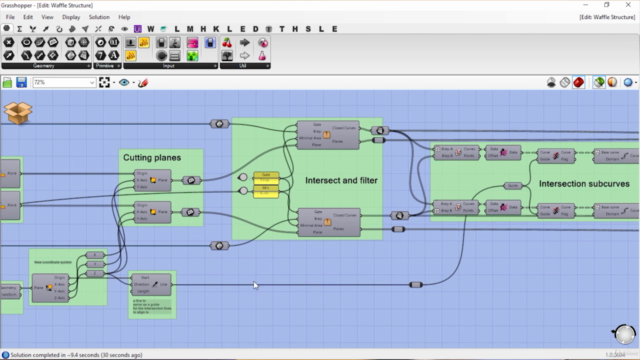Open the Display menu

[71, 17]
